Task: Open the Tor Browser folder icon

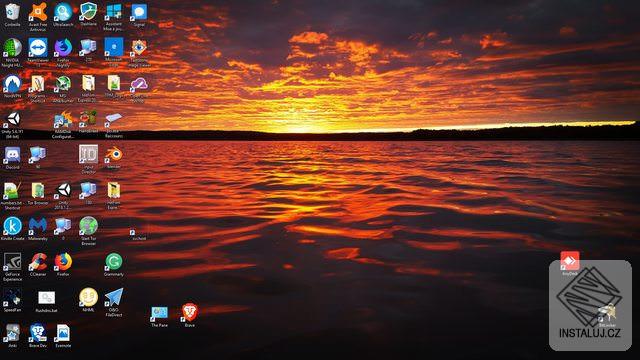Action: [38, 190]
